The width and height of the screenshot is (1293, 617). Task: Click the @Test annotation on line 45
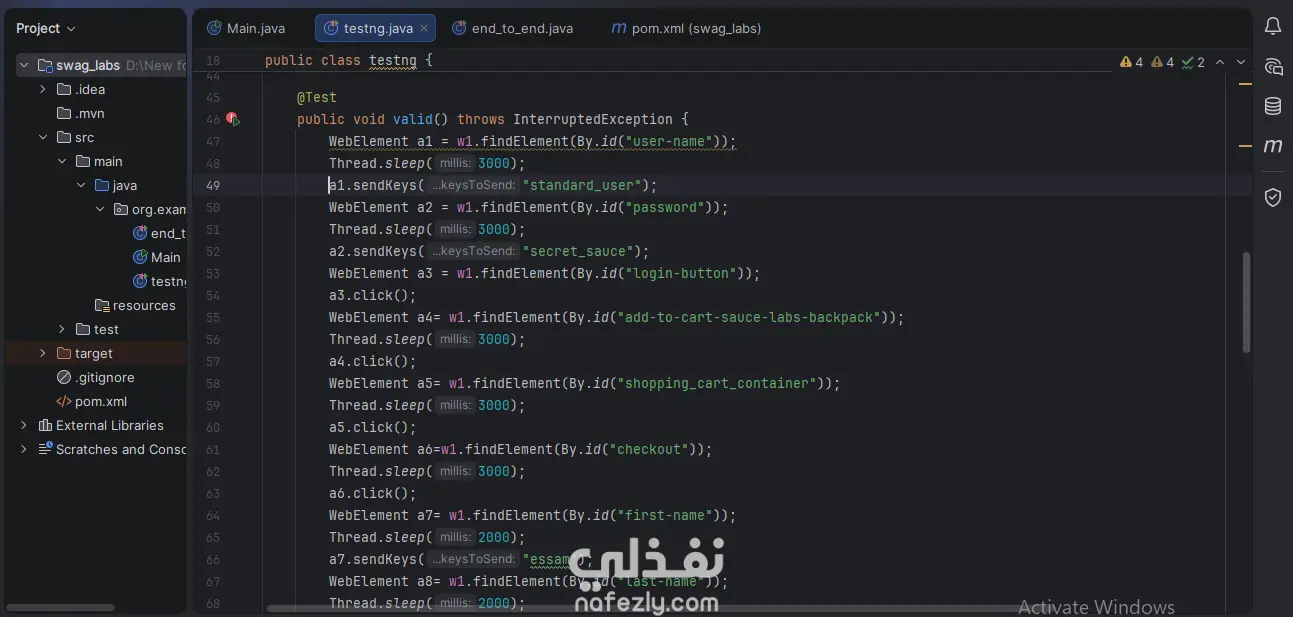coord(317,97)
